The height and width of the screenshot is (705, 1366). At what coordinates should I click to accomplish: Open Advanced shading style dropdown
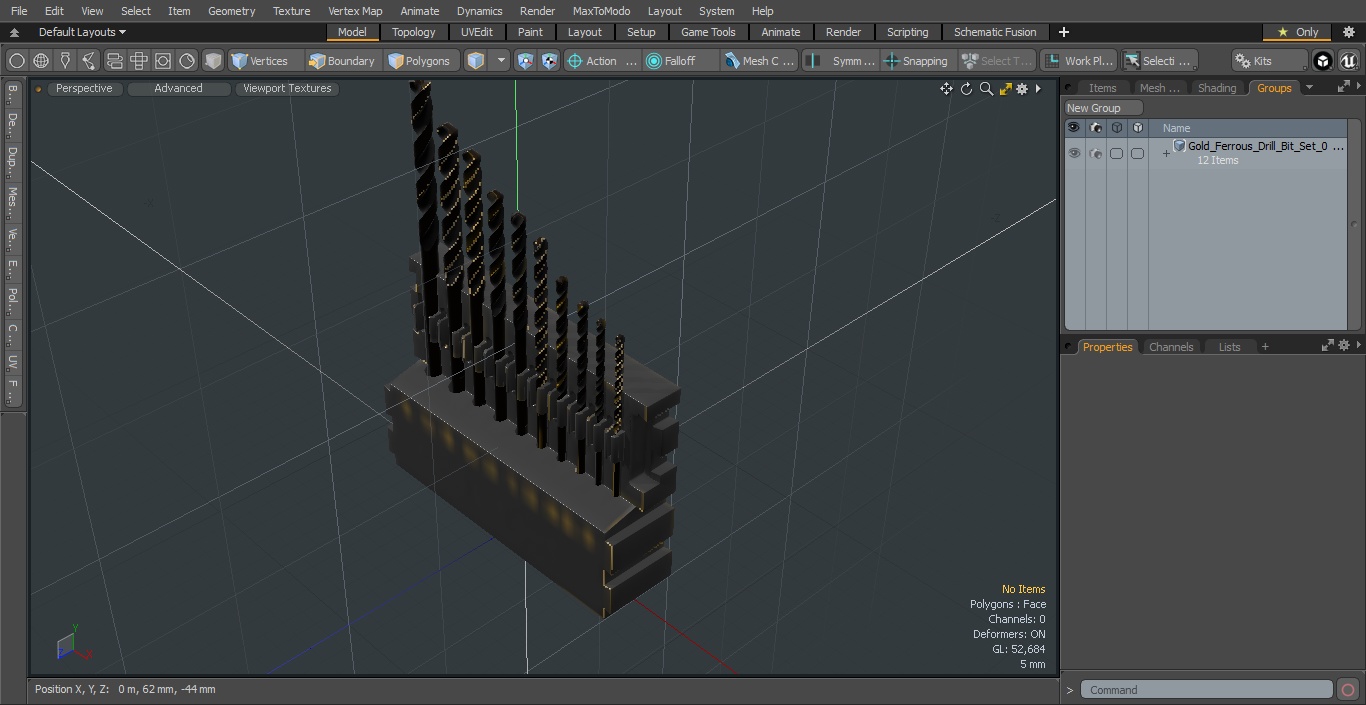178,89
